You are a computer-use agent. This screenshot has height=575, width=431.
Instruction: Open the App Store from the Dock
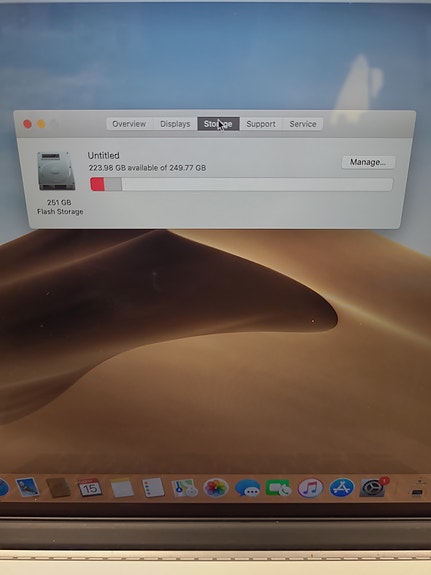pos(341,488)
